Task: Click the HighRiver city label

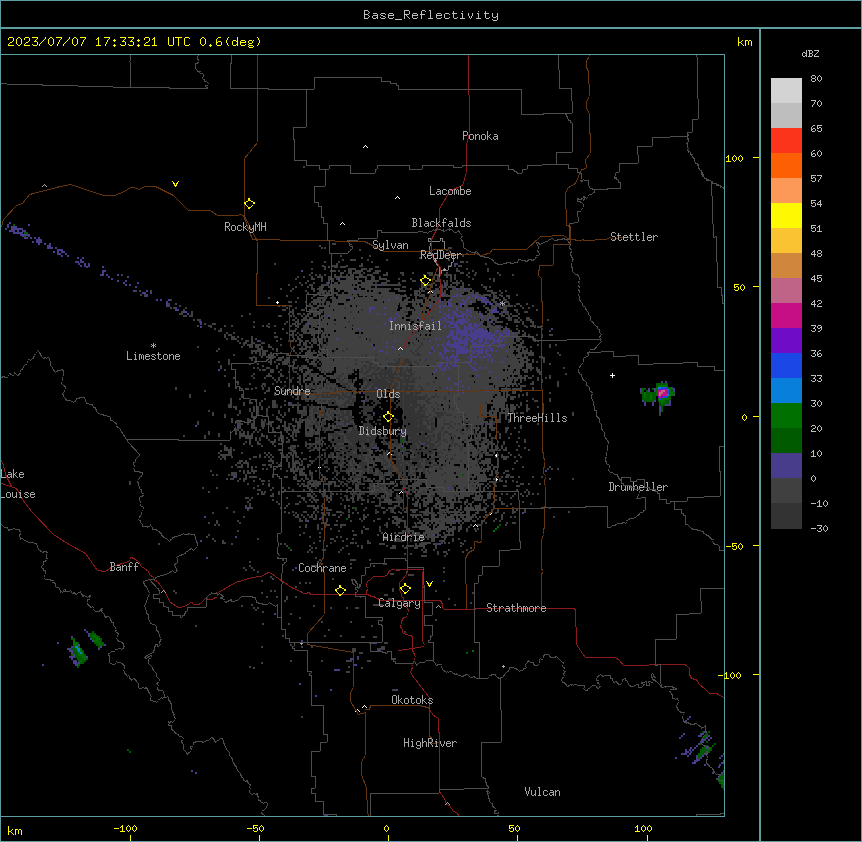Action: [430, 743]
